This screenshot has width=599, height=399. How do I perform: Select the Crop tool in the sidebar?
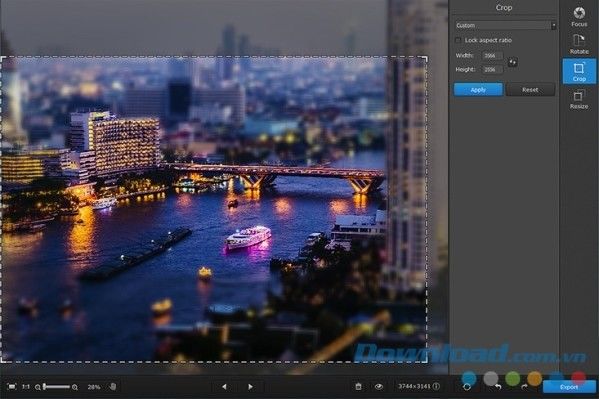pyautogui.click(x=579, y=71)
